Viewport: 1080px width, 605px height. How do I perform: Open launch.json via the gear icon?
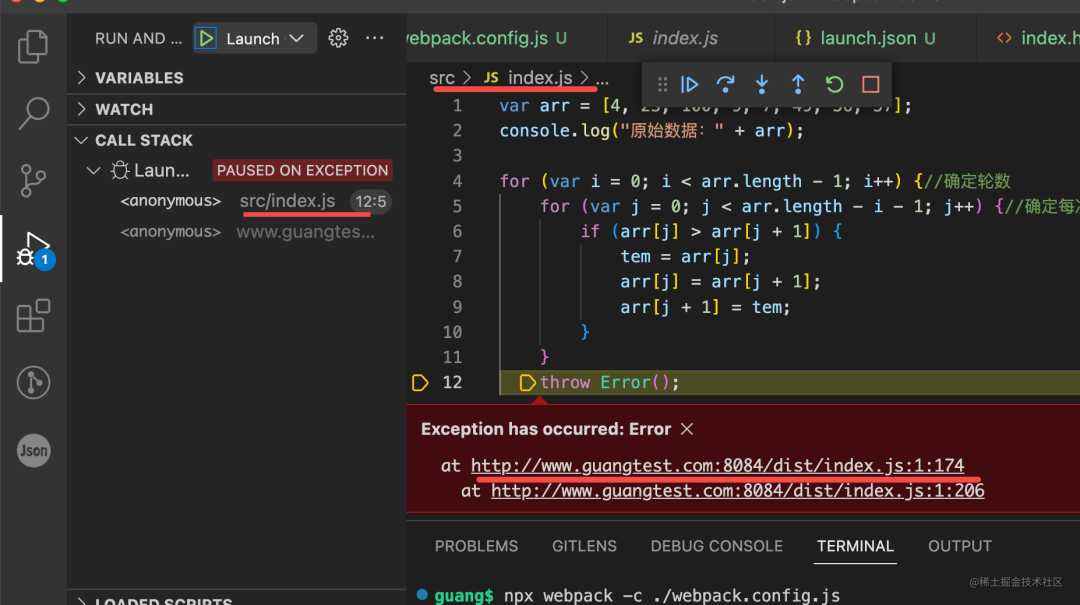[x=338, y=38]
